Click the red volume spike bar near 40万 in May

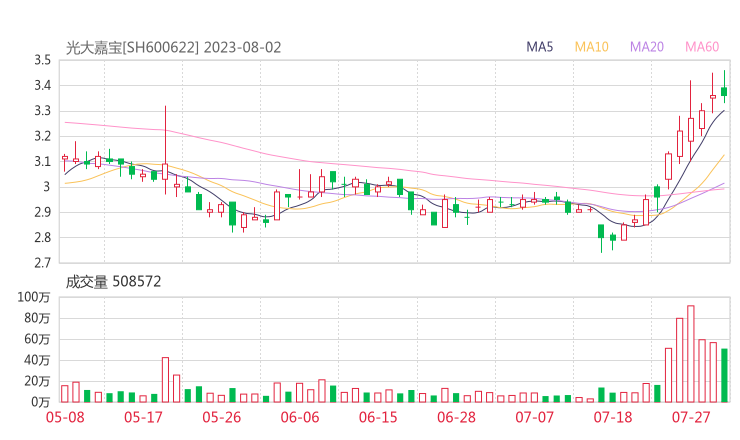pyautogui.click(x=165, y=380)
